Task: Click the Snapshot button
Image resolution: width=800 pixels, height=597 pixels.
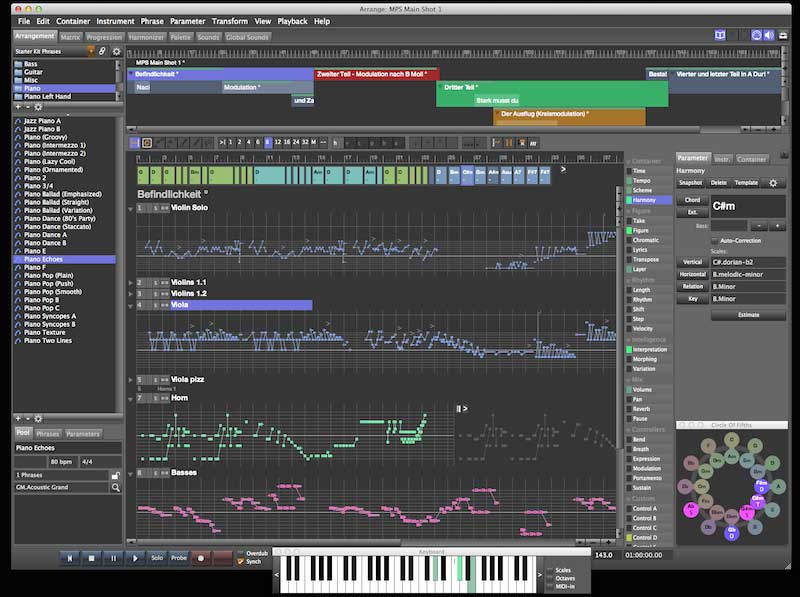Action: pos(690,183)
